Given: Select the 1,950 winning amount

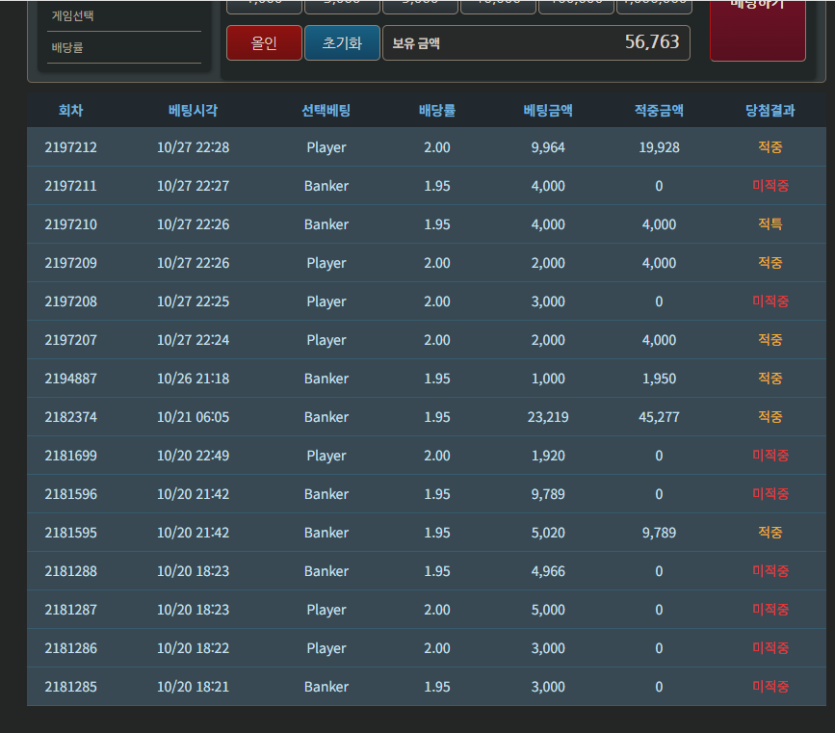Looking at the screenshot, I should pyautogui.click(x=659, y=378).
